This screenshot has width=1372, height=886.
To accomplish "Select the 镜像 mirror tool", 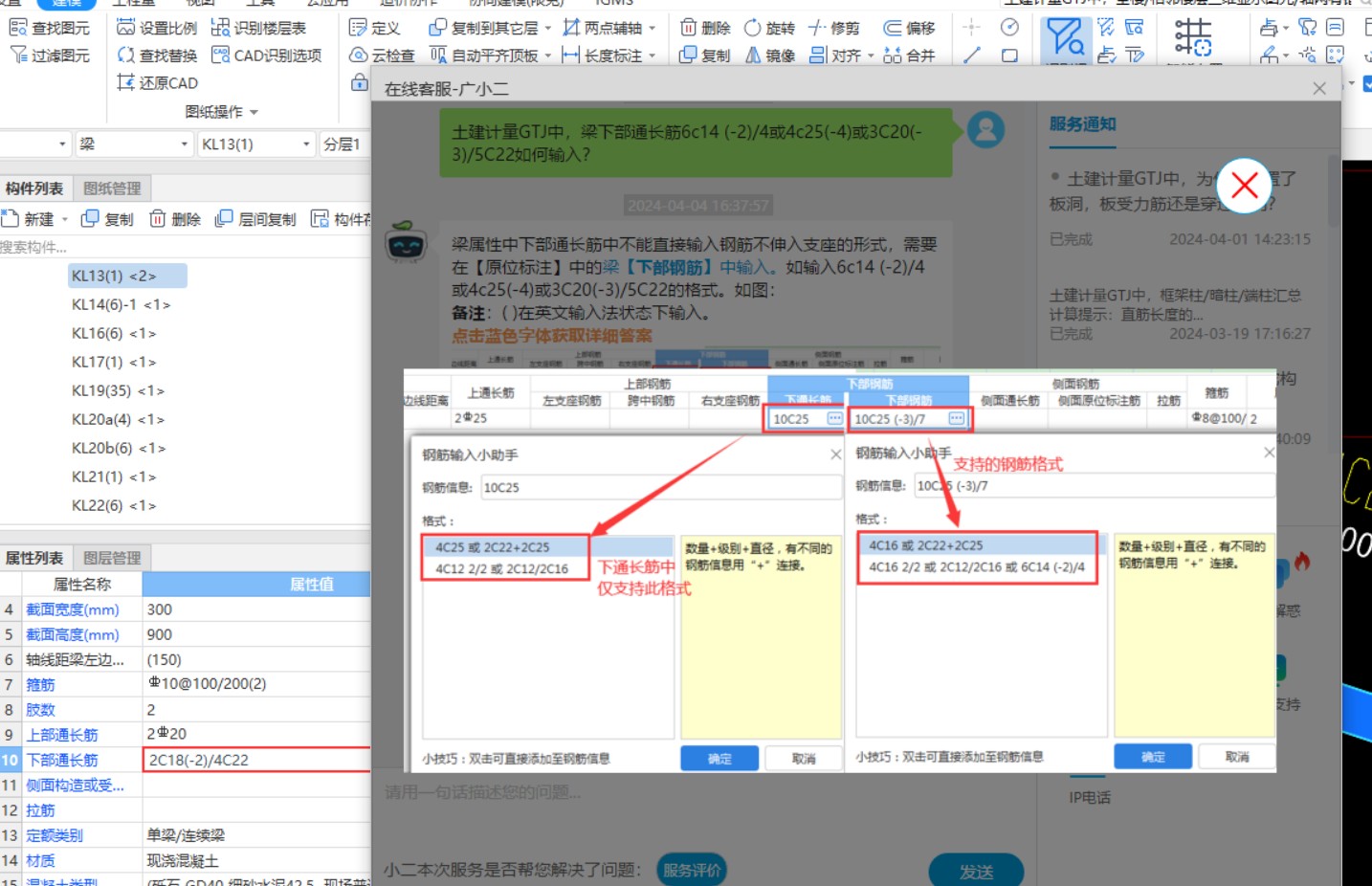I will coord(769,55).
